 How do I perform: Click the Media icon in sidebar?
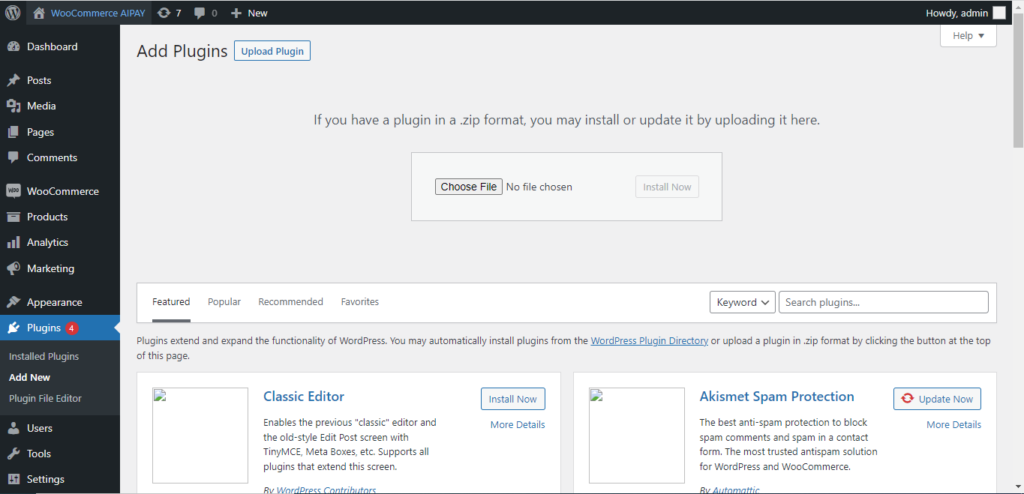[12, 106]
